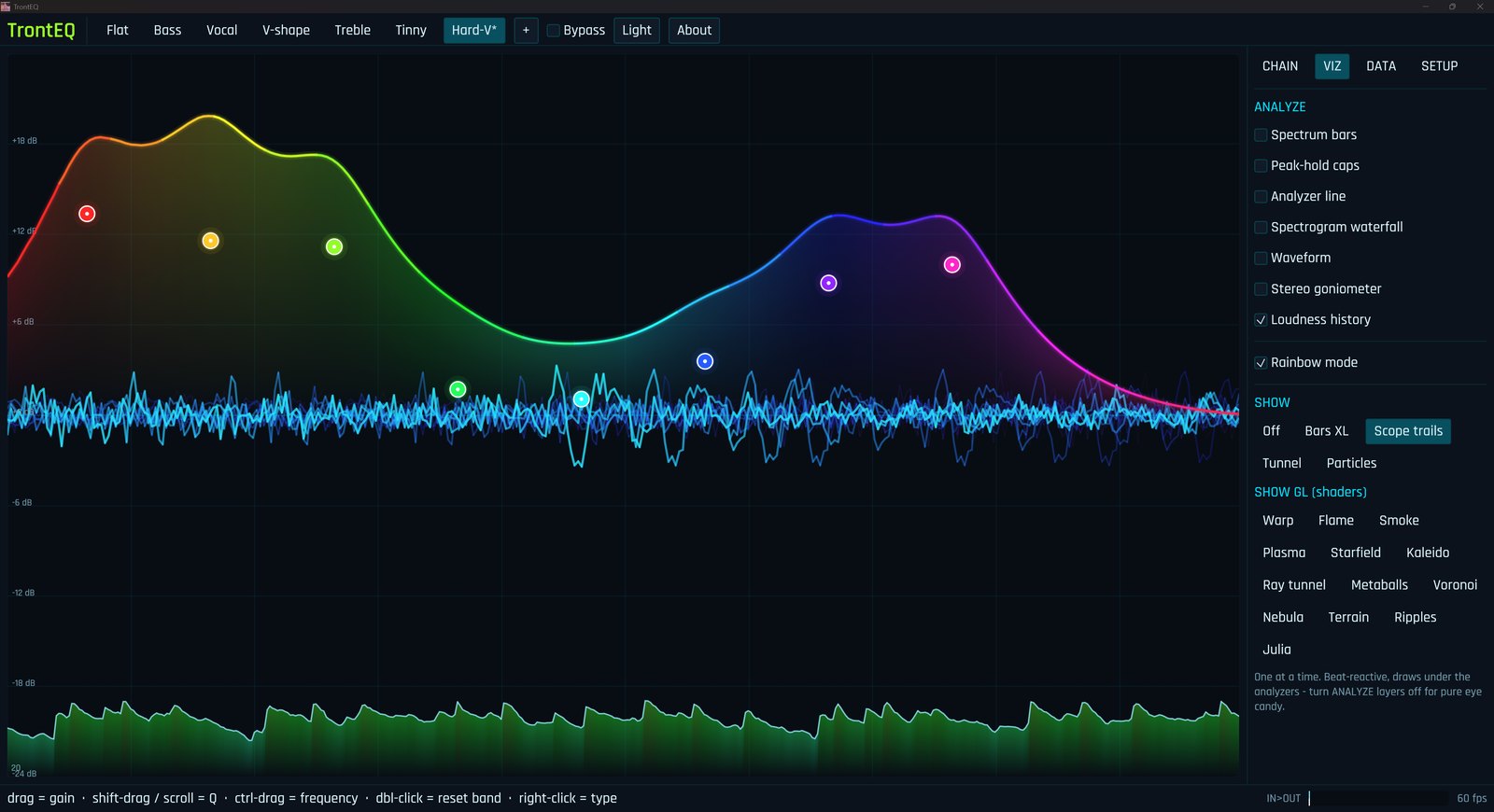Select the magenta EQ band node
Screen dimensions: 1494x812
coord(951,265)
